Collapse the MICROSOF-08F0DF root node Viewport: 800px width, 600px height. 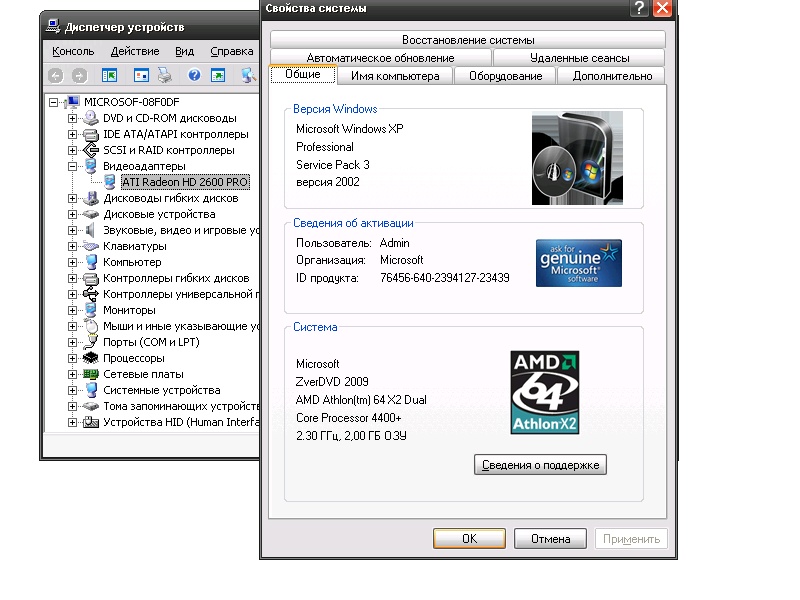[x=54, y=103]
